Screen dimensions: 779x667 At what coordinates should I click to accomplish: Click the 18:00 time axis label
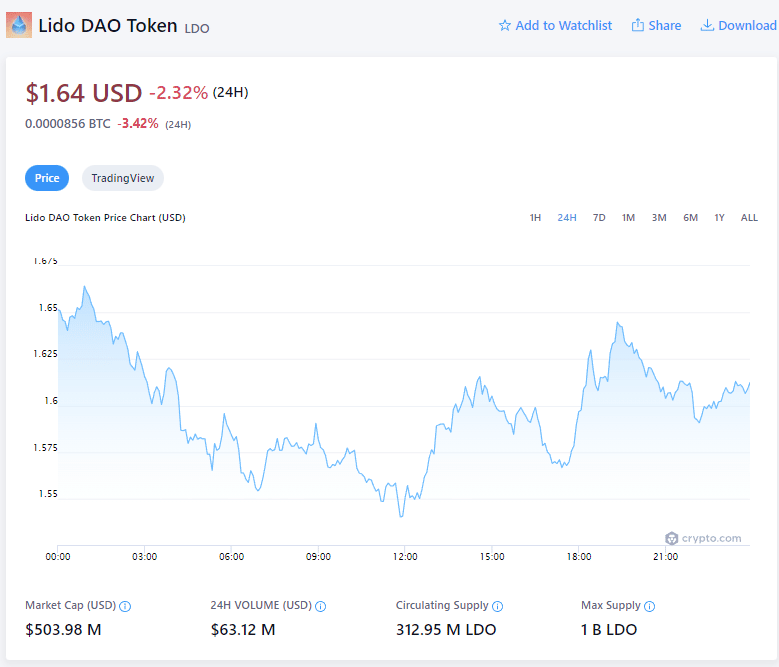[579, 557]
